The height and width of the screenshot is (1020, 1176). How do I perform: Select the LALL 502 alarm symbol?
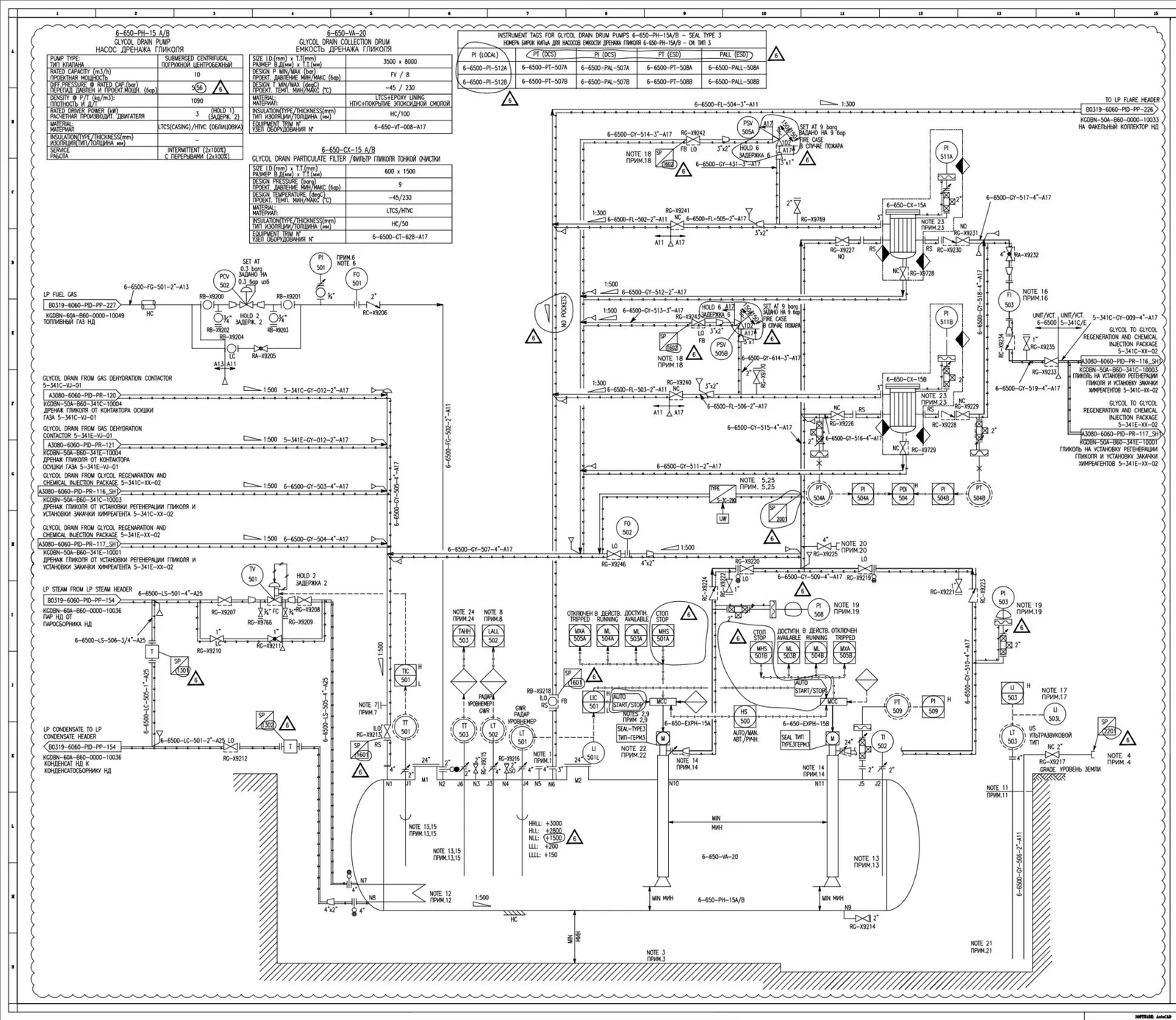click(493, 636)
